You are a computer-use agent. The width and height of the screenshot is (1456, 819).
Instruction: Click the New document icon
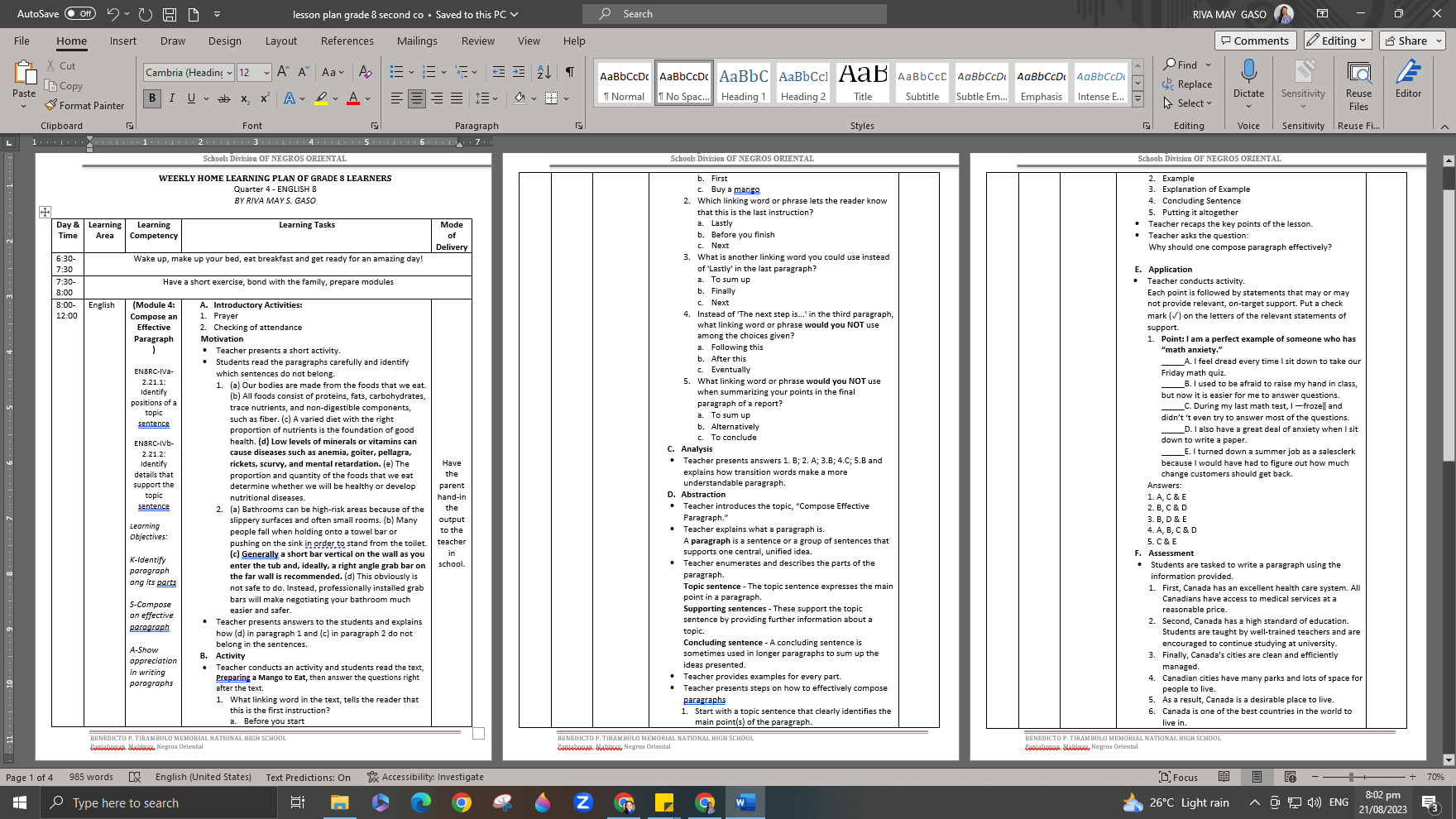pos(194,14)
